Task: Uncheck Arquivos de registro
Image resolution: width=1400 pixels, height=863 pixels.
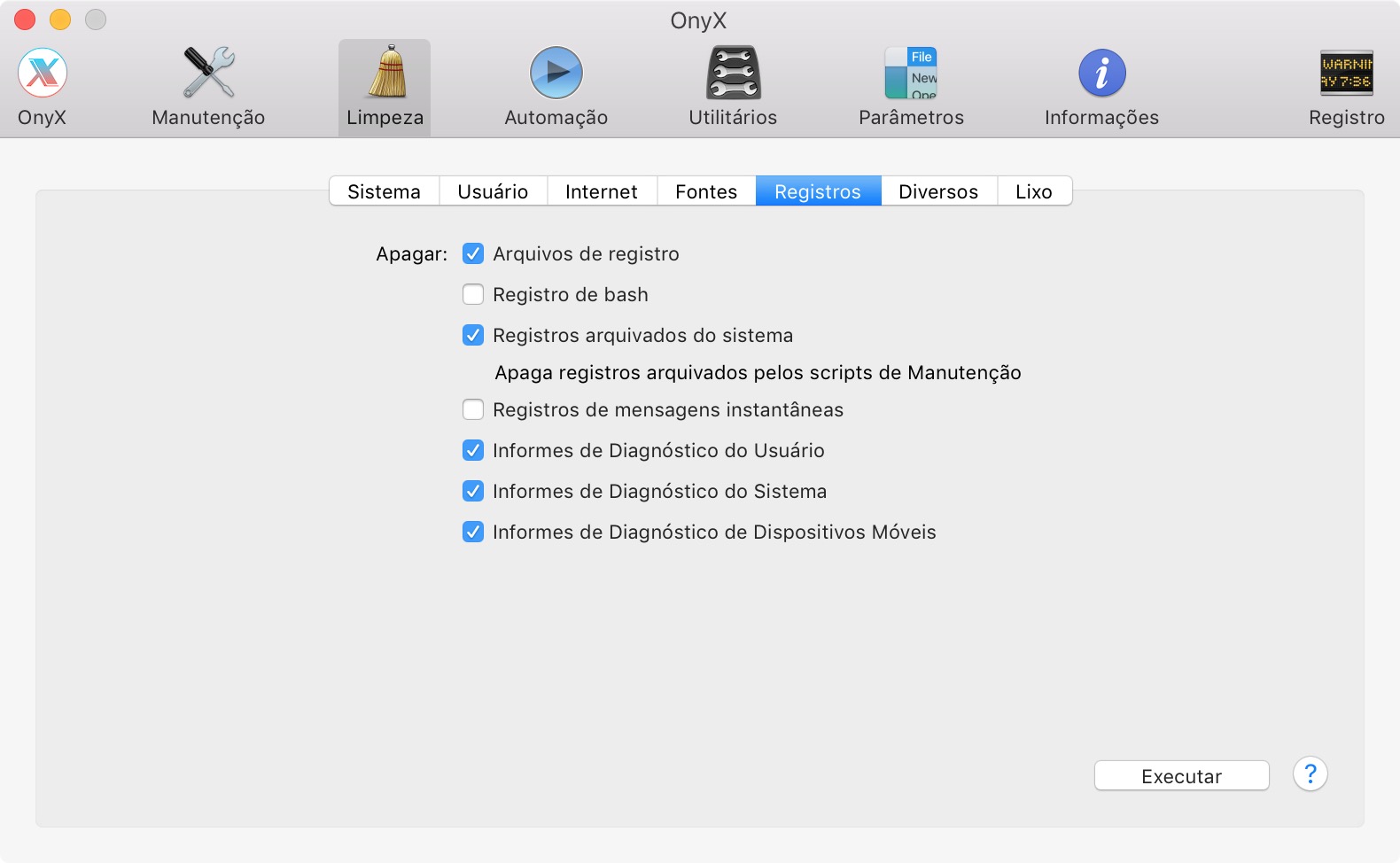Action: tap(473, 253)
